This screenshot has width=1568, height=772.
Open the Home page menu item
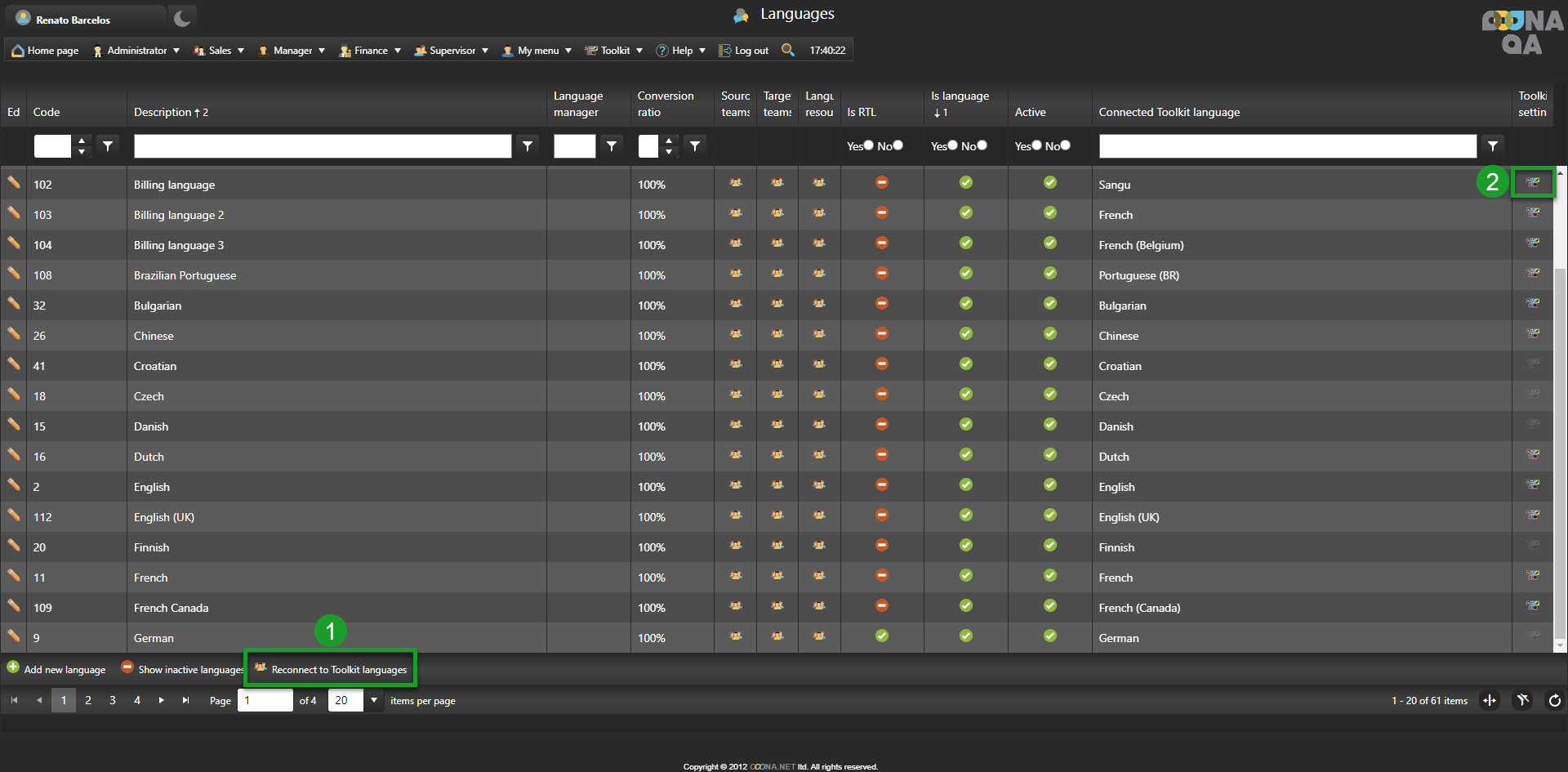point(46,51)
